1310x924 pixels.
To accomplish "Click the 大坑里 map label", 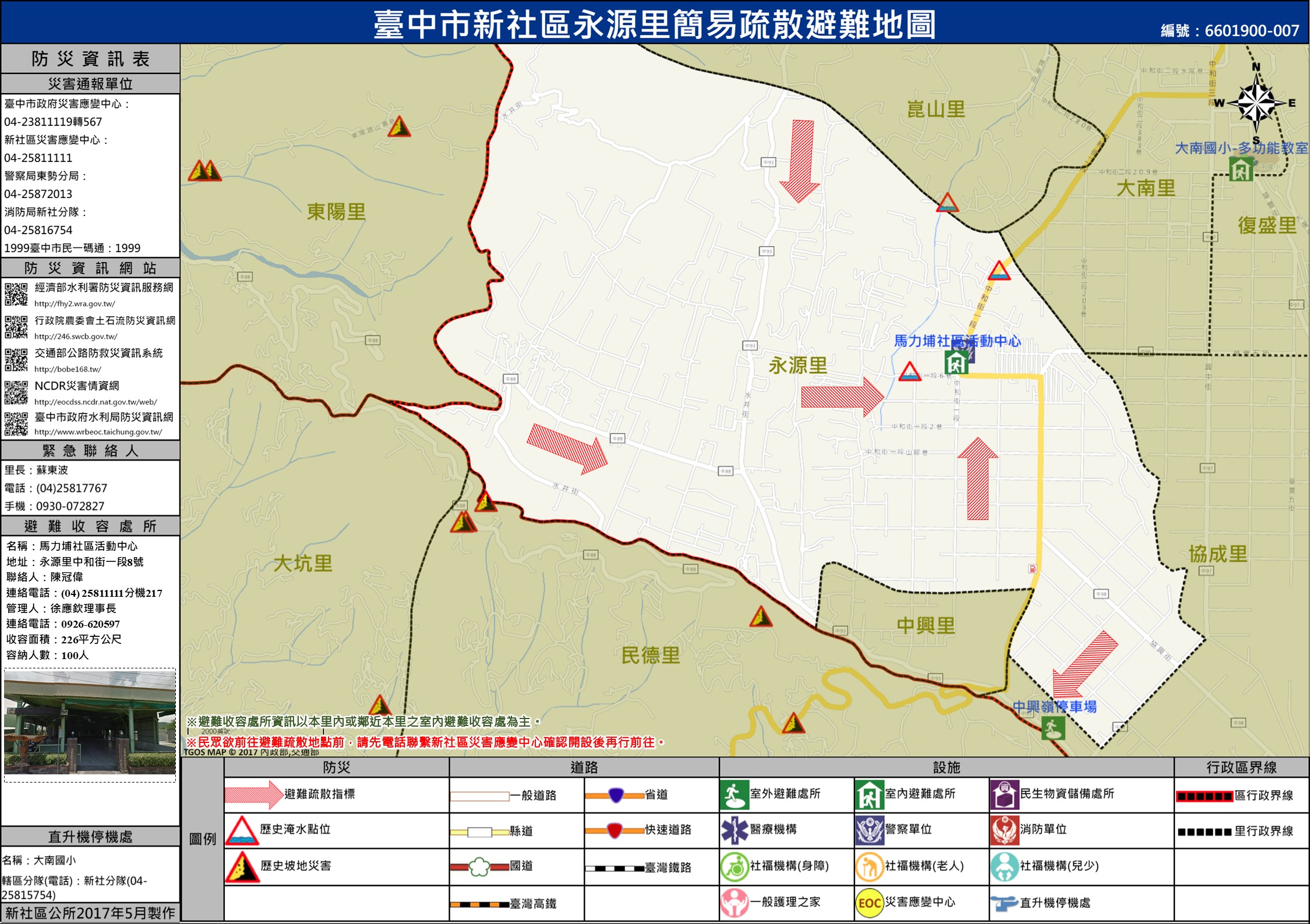I will pos(303,563).
